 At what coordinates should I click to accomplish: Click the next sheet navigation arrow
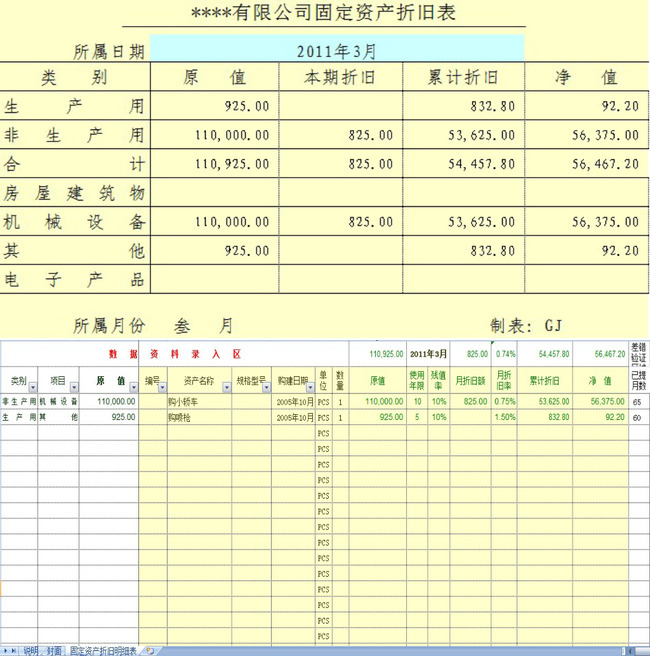point(6,651)
